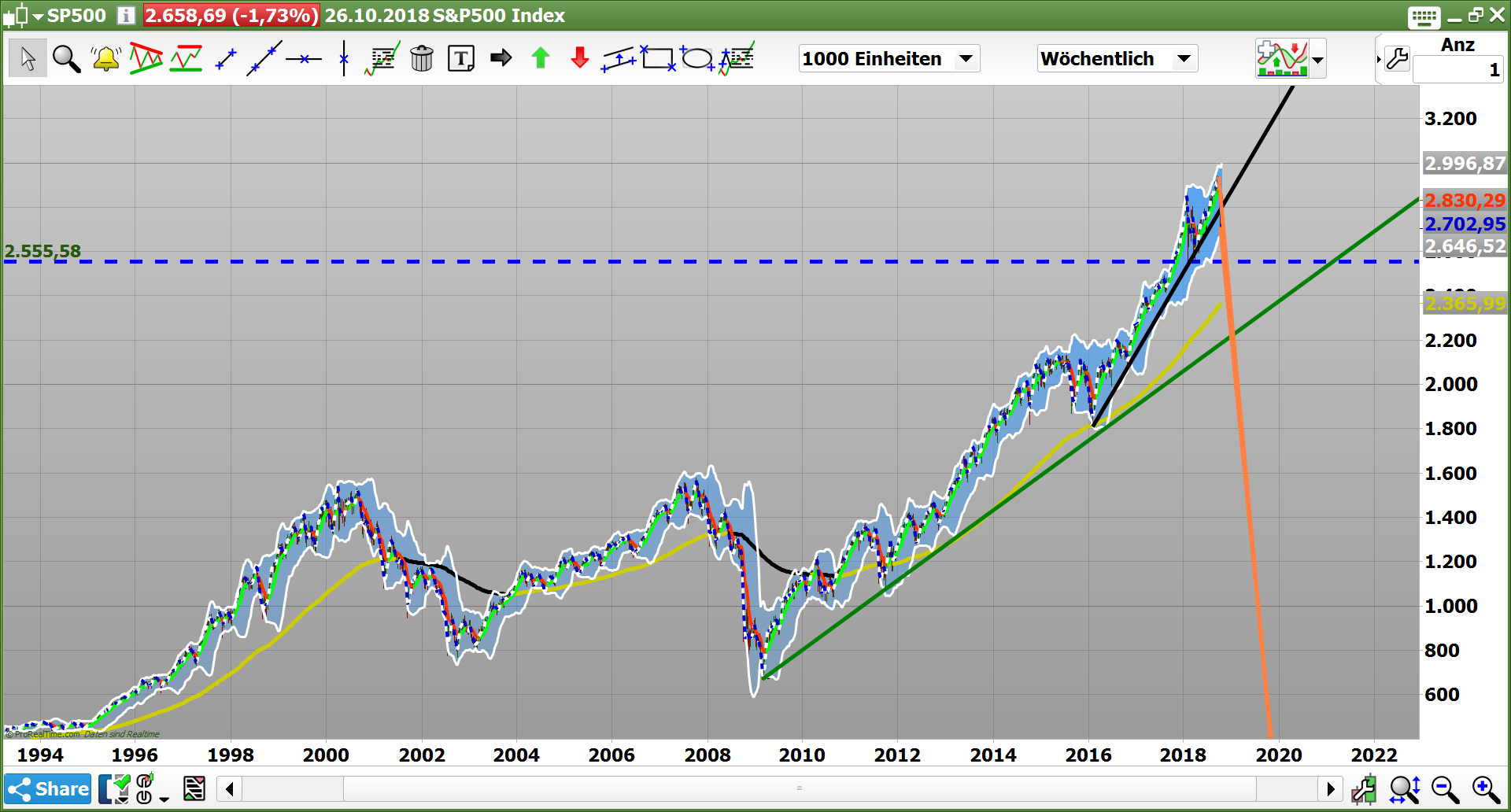Image resolution: width=1511 pixels, height=812 pixels.
Task: Zoom in with the plus magnifier
Action: (1487, 788)
